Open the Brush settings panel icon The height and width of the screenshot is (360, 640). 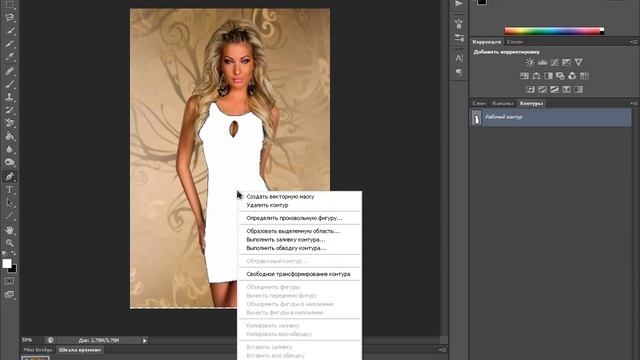click(459, 38)
